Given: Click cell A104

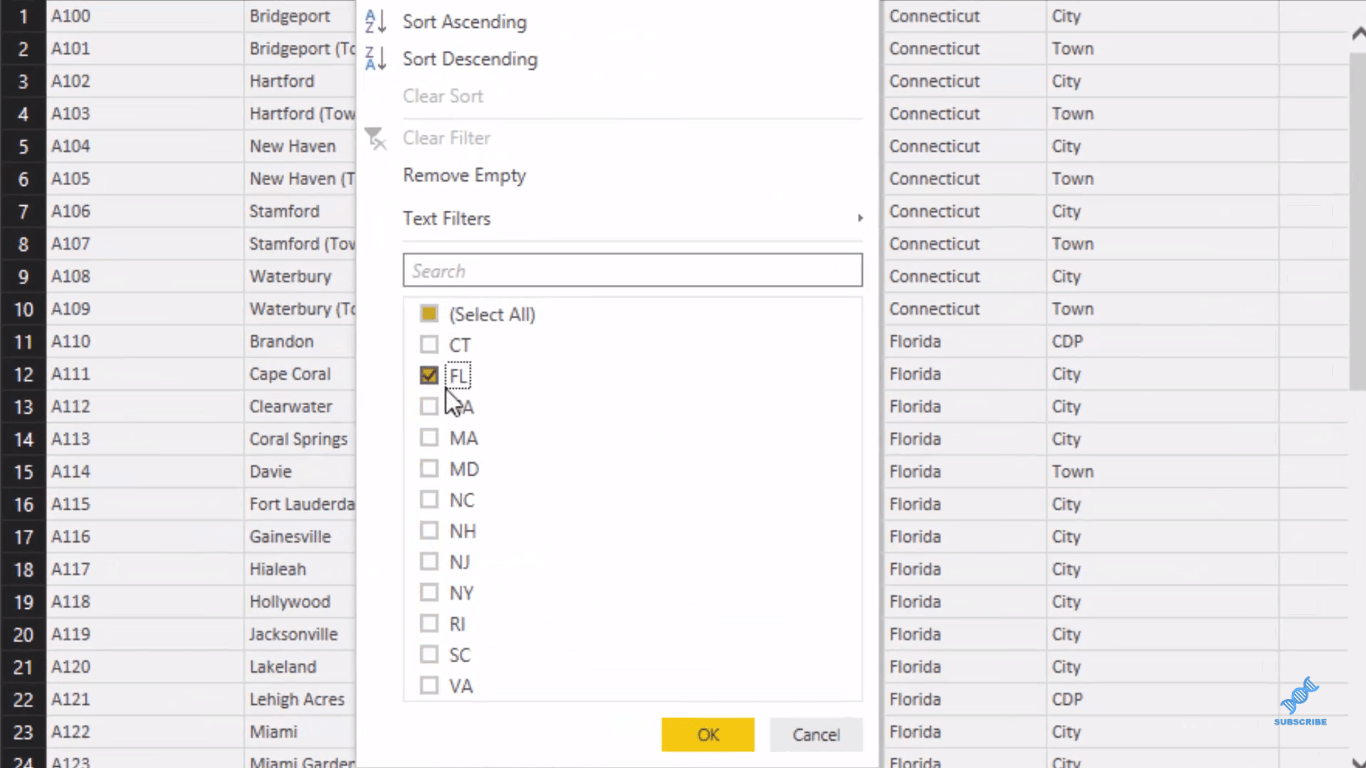Looking at the screenshot, I should pyautogui.click(x=145, y=146).
